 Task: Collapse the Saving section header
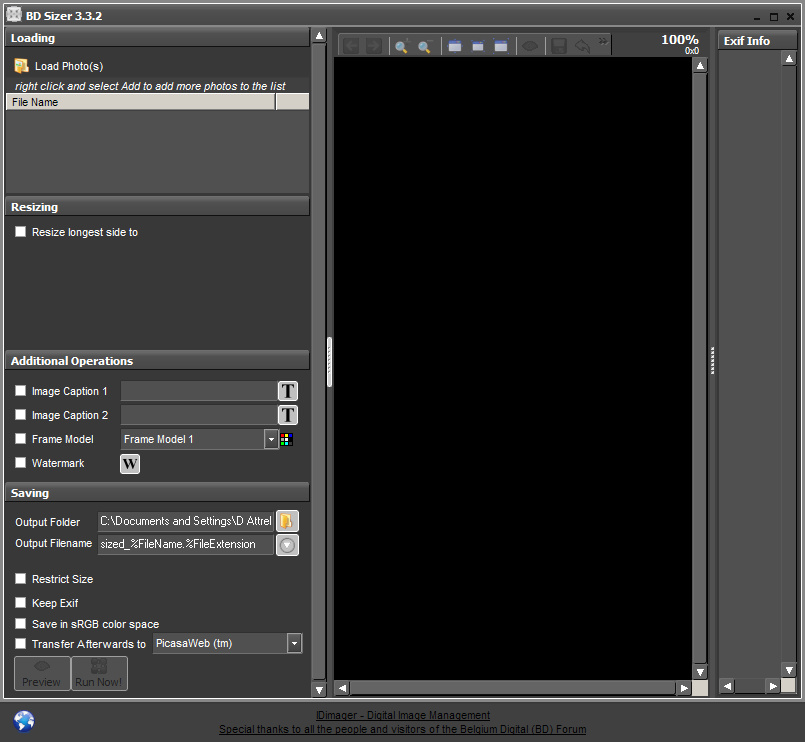pyautogui.click(x=157, y=493)
